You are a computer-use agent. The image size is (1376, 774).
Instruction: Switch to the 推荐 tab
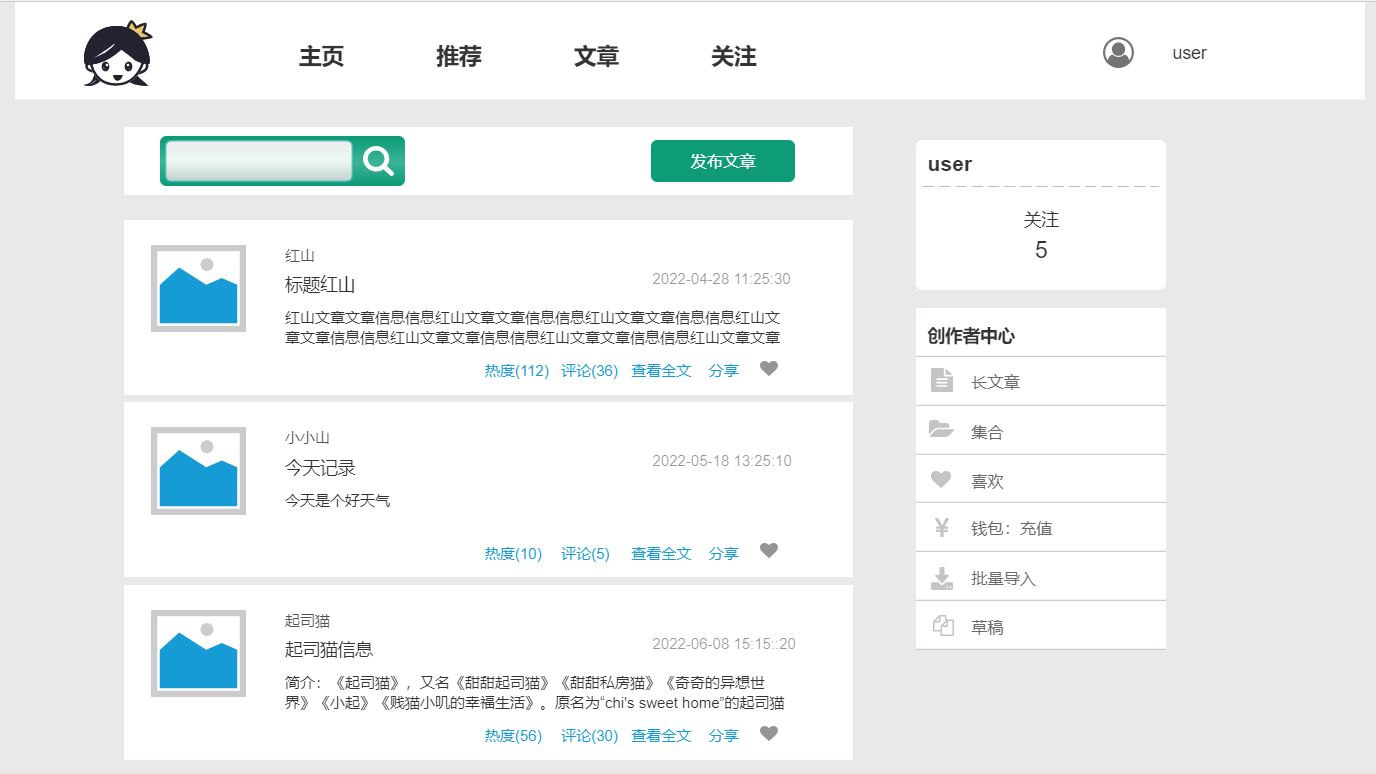point(458,57)
